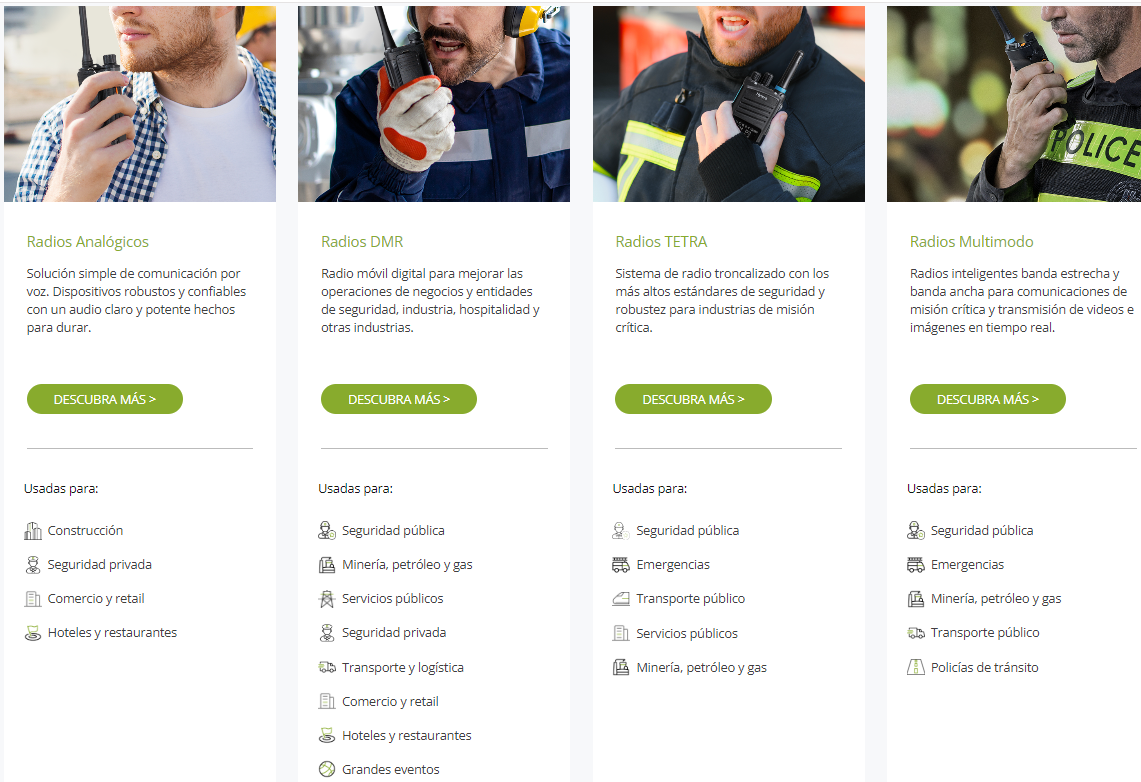Open Descubra Más for Radios TETRA
1141x782 pixels.
click(693, 399)
